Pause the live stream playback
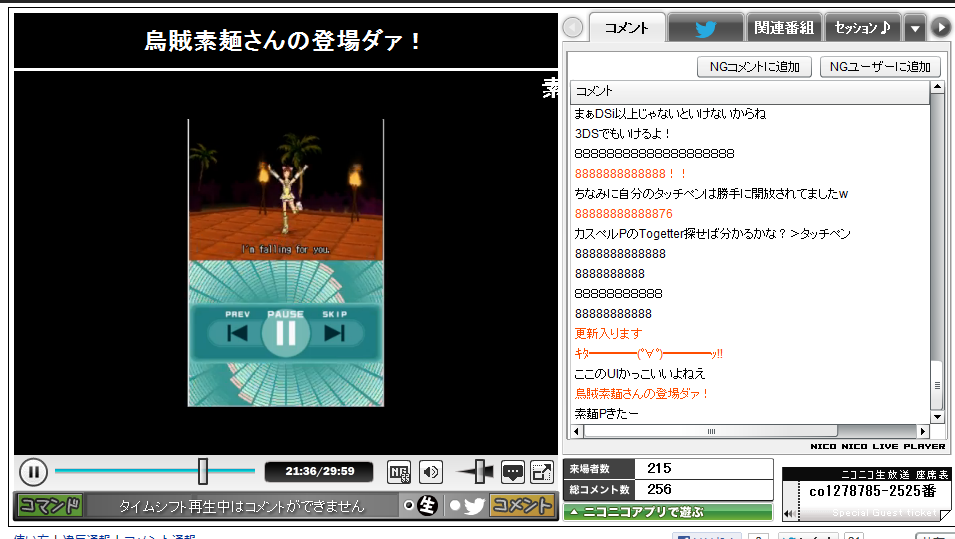This screenshot has width=955, height=539. (x=33, y=472)
